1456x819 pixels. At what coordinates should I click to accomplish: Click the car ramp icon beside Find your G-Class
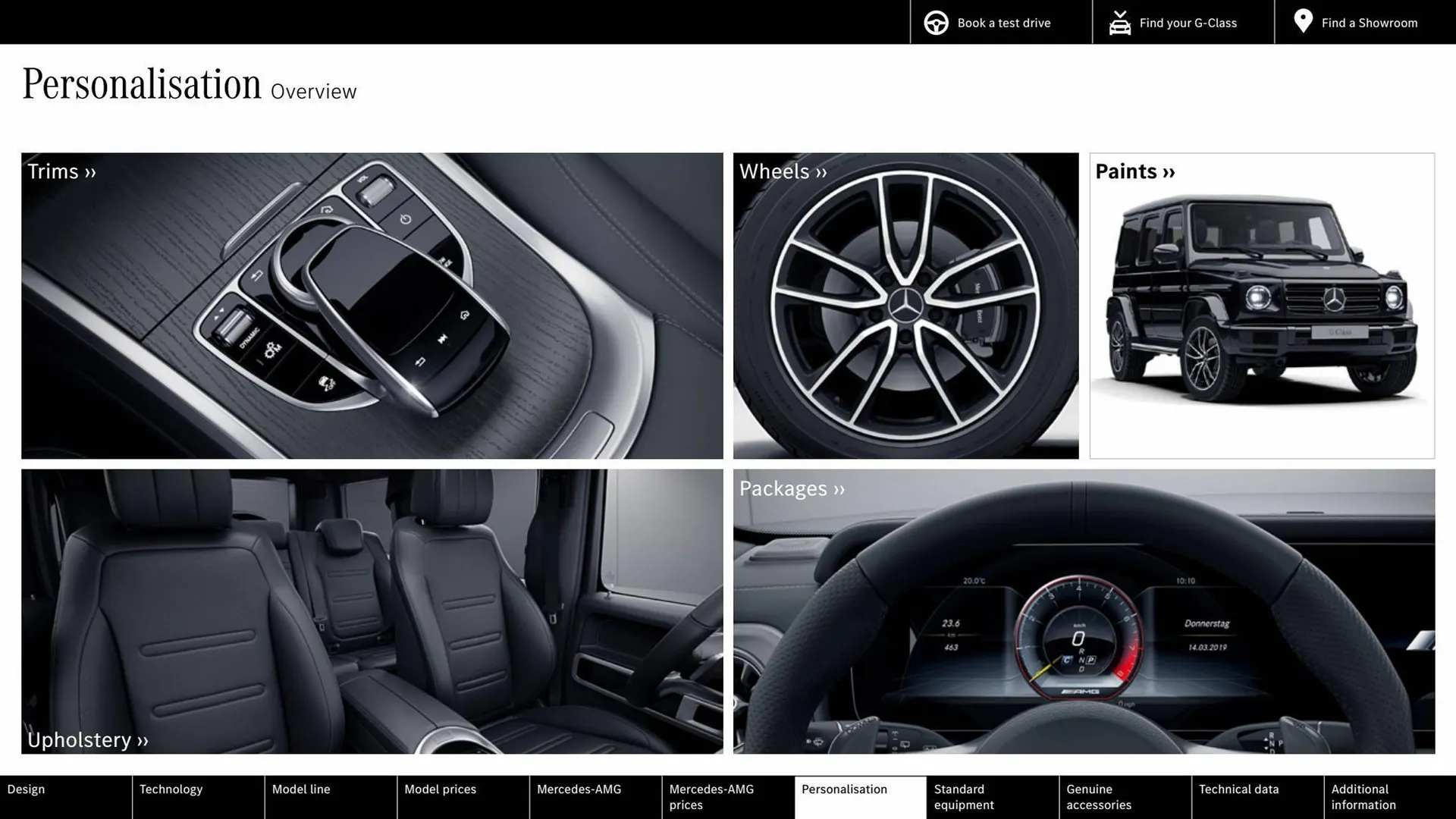(x=1119, y=22)
